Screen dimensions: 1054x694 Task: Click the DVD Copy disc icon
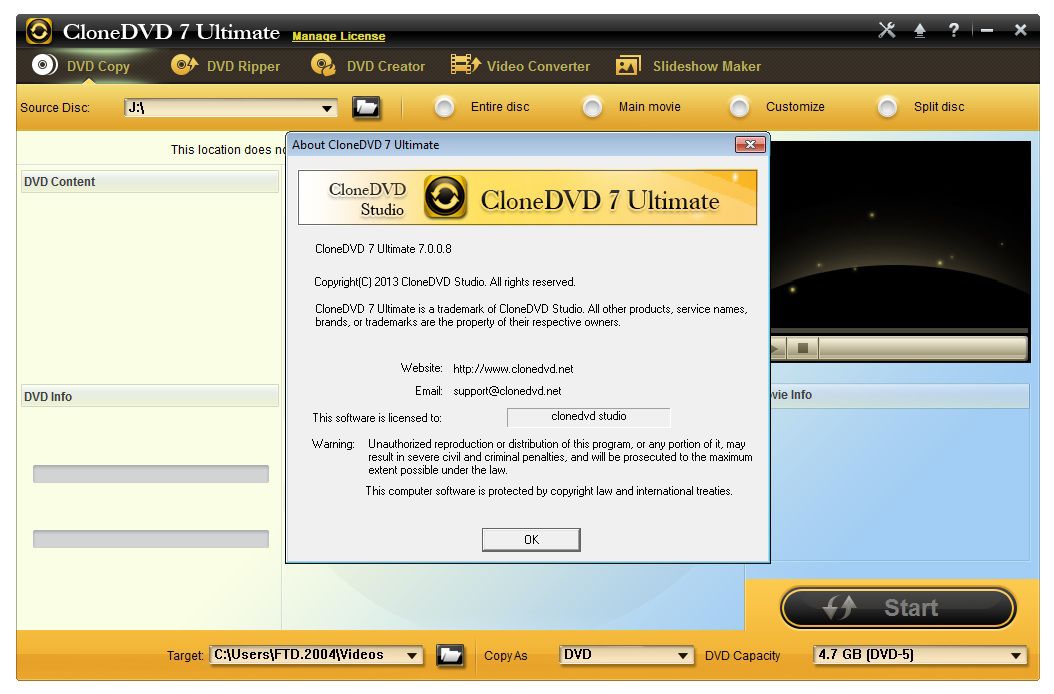click(44, 65)
